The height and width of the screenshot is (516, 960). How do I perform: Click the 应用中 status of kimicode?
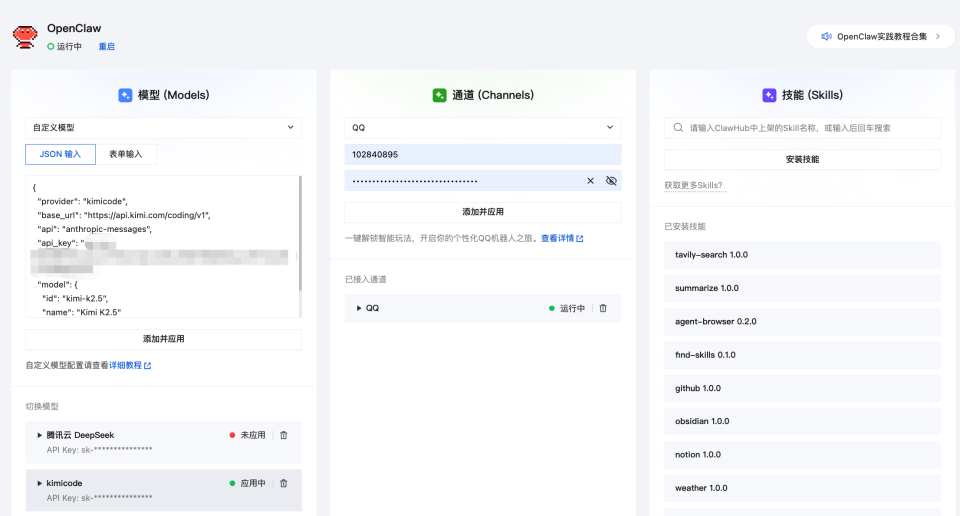click(x=247, y=484)
